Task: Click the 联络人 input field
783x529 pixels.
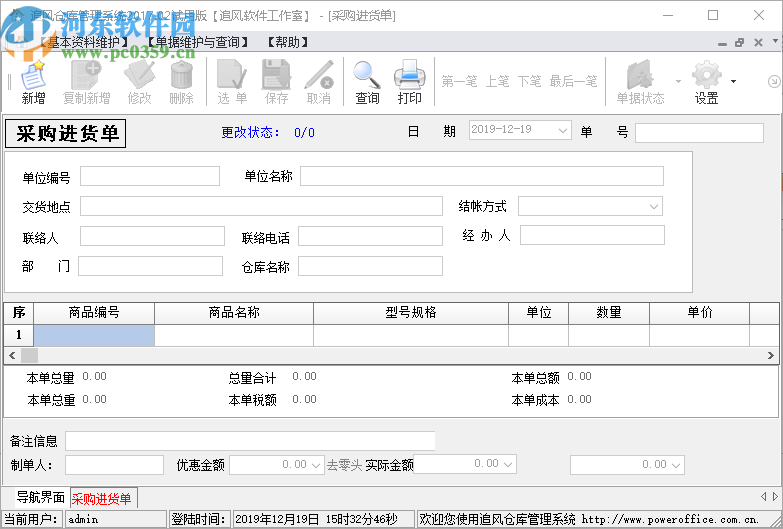Action: point(152,236)
